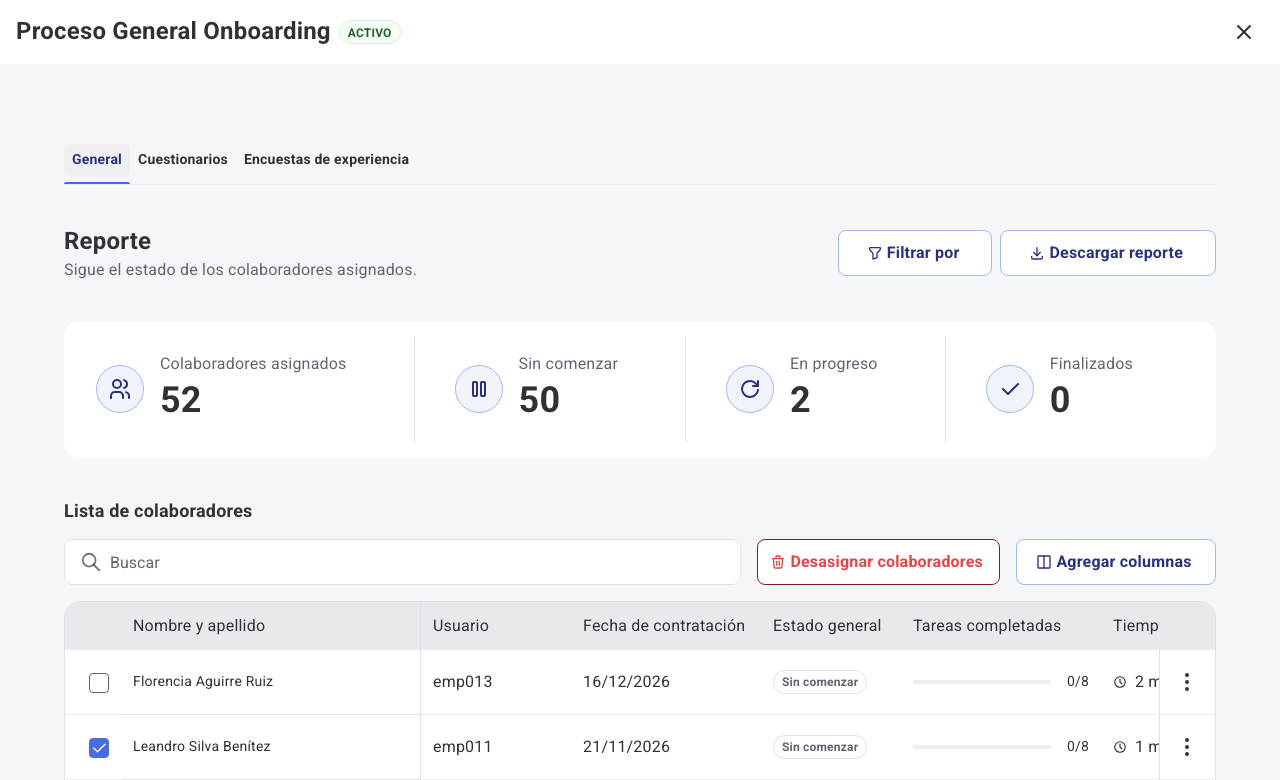Click the Sin comenzar pause icon

click(479, 389)
